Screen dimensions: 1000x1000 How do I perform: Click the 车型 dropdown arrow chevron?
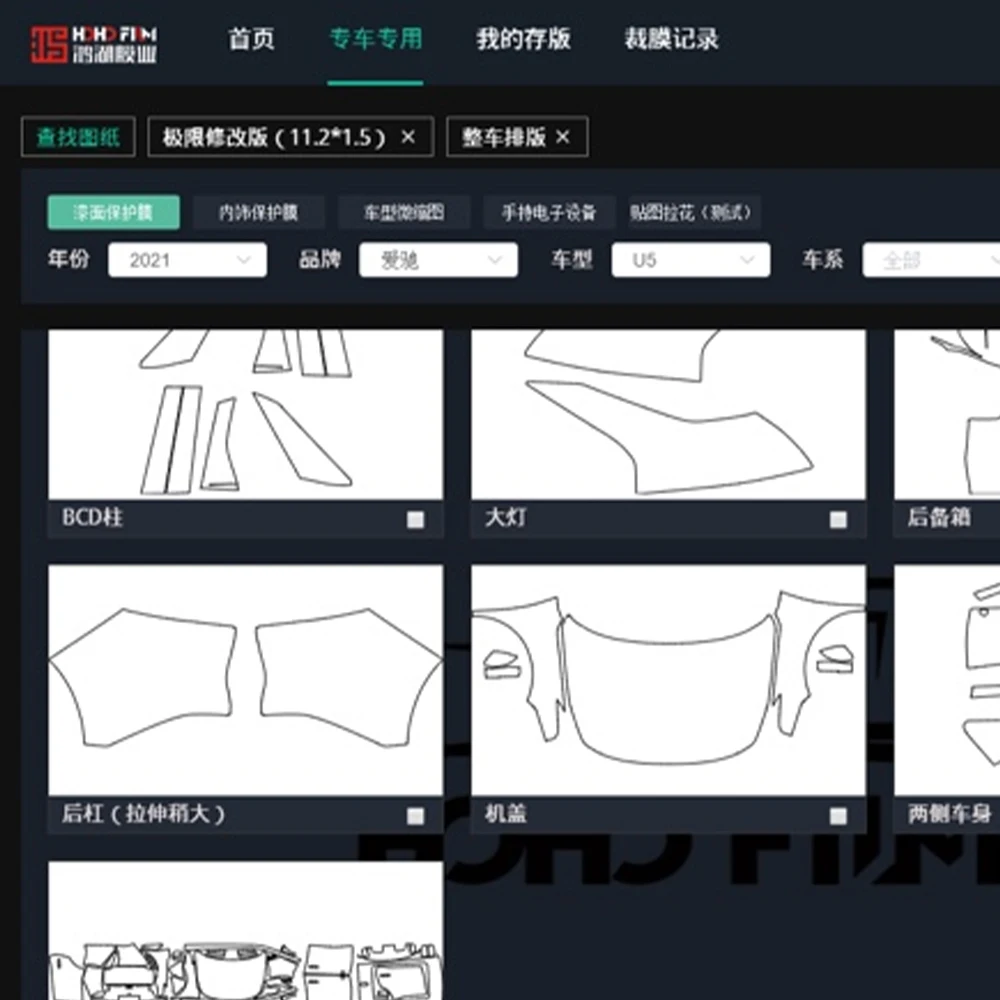coord(747,260)
